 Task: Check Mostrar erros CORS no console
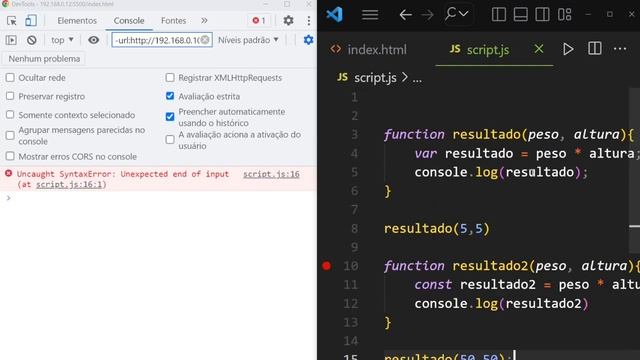10,156
